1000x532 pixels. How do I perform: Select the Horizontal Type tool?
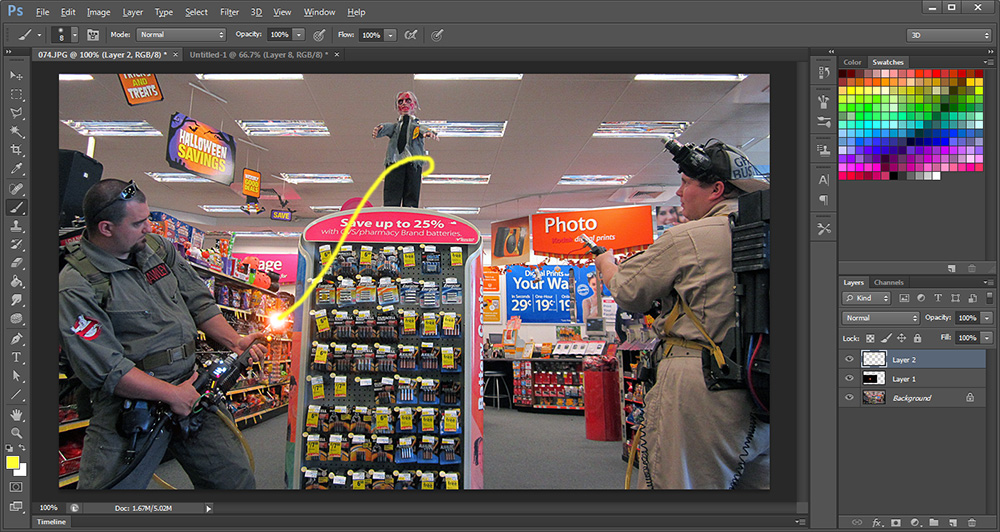point(17,357)
